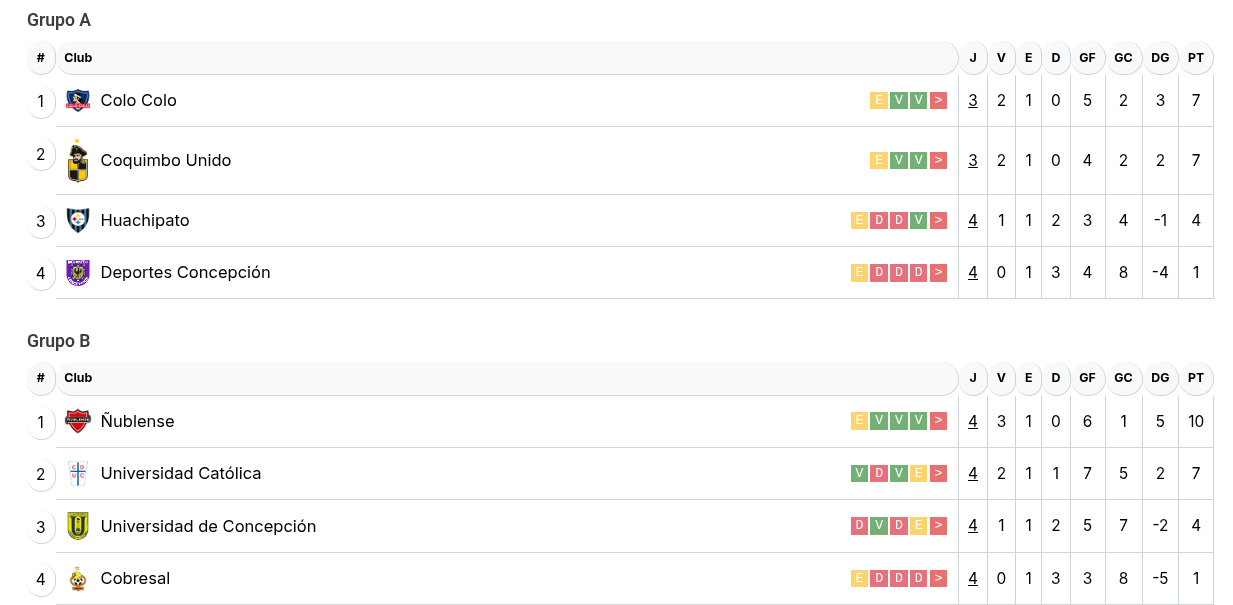Click the PT column header in Grupo B
This screenshot has height=605, width=1233.
[1196, 378]
